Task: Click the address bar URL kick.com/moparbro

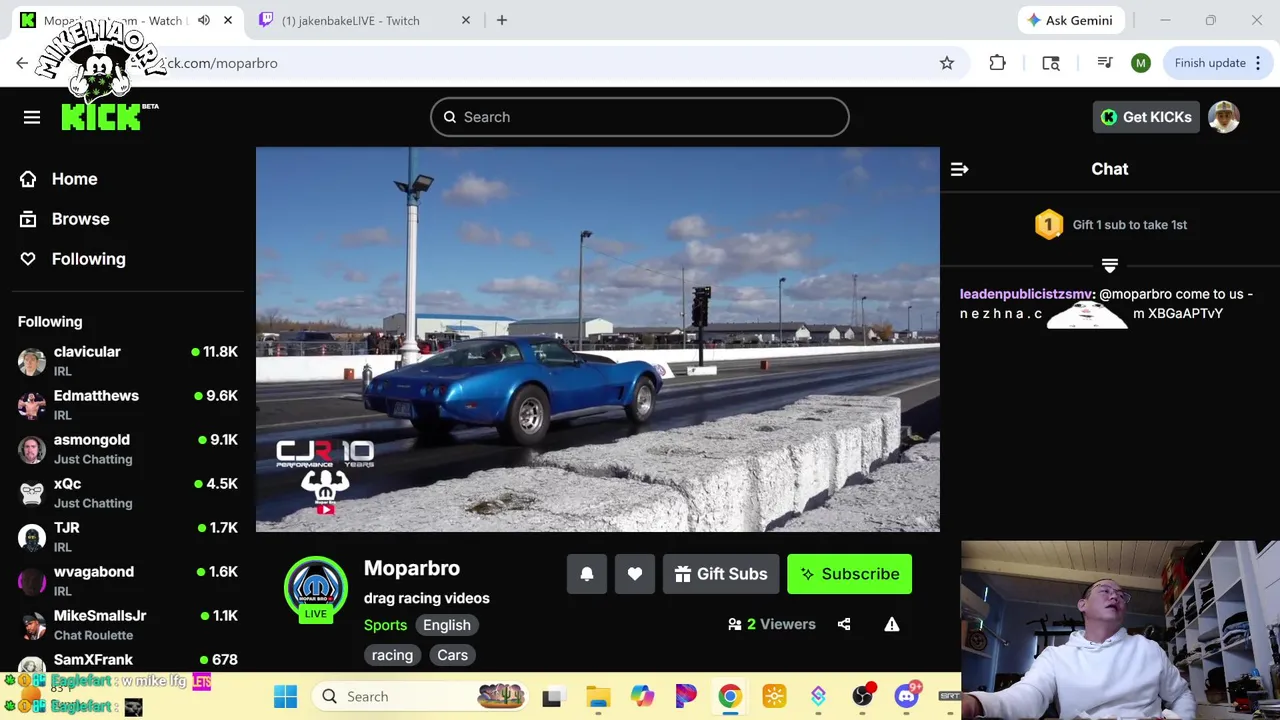Action: [222, 63]
